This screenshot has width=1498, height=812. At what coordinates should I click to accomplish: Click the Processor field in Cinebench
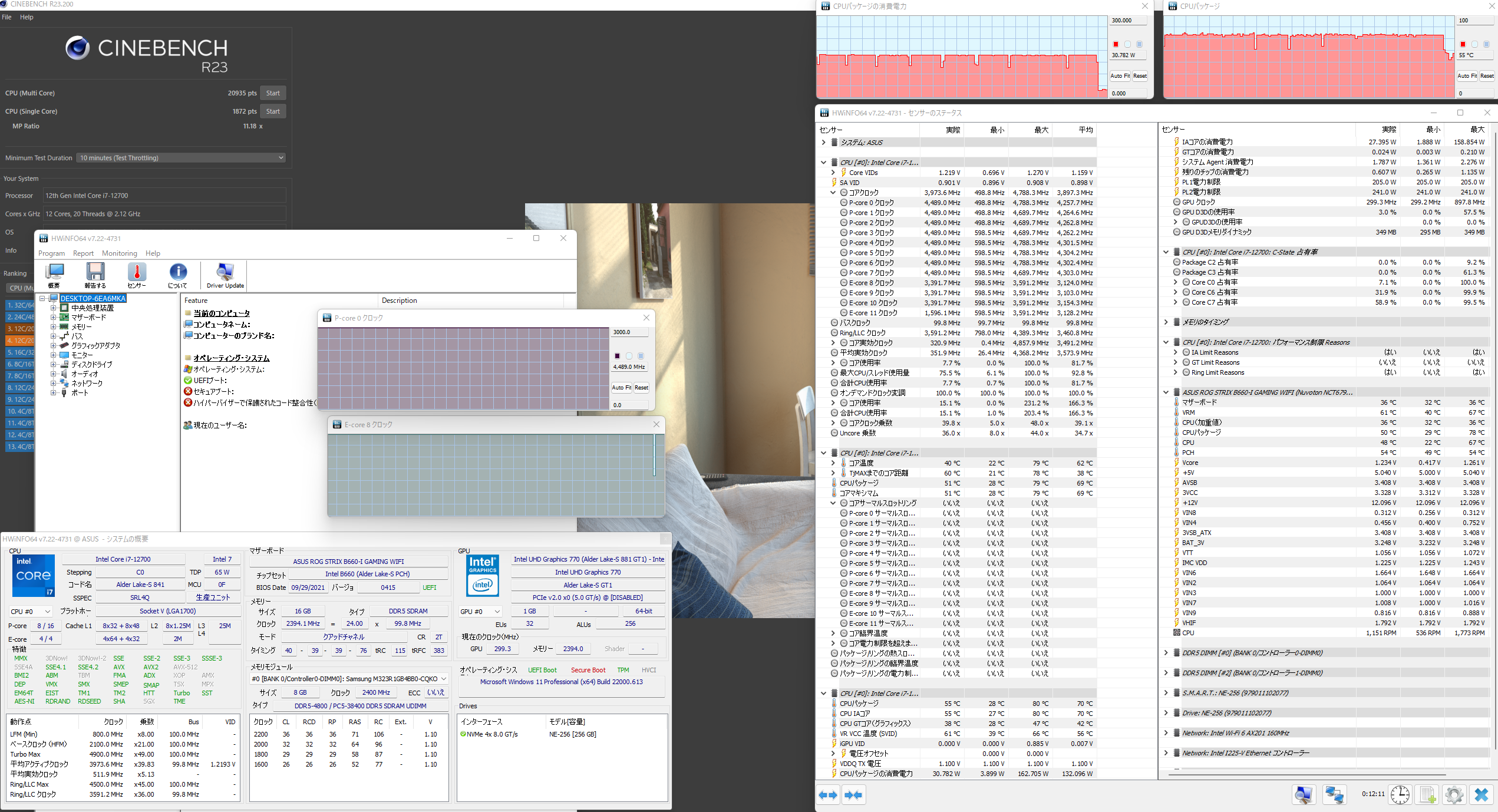click(165, 196)
